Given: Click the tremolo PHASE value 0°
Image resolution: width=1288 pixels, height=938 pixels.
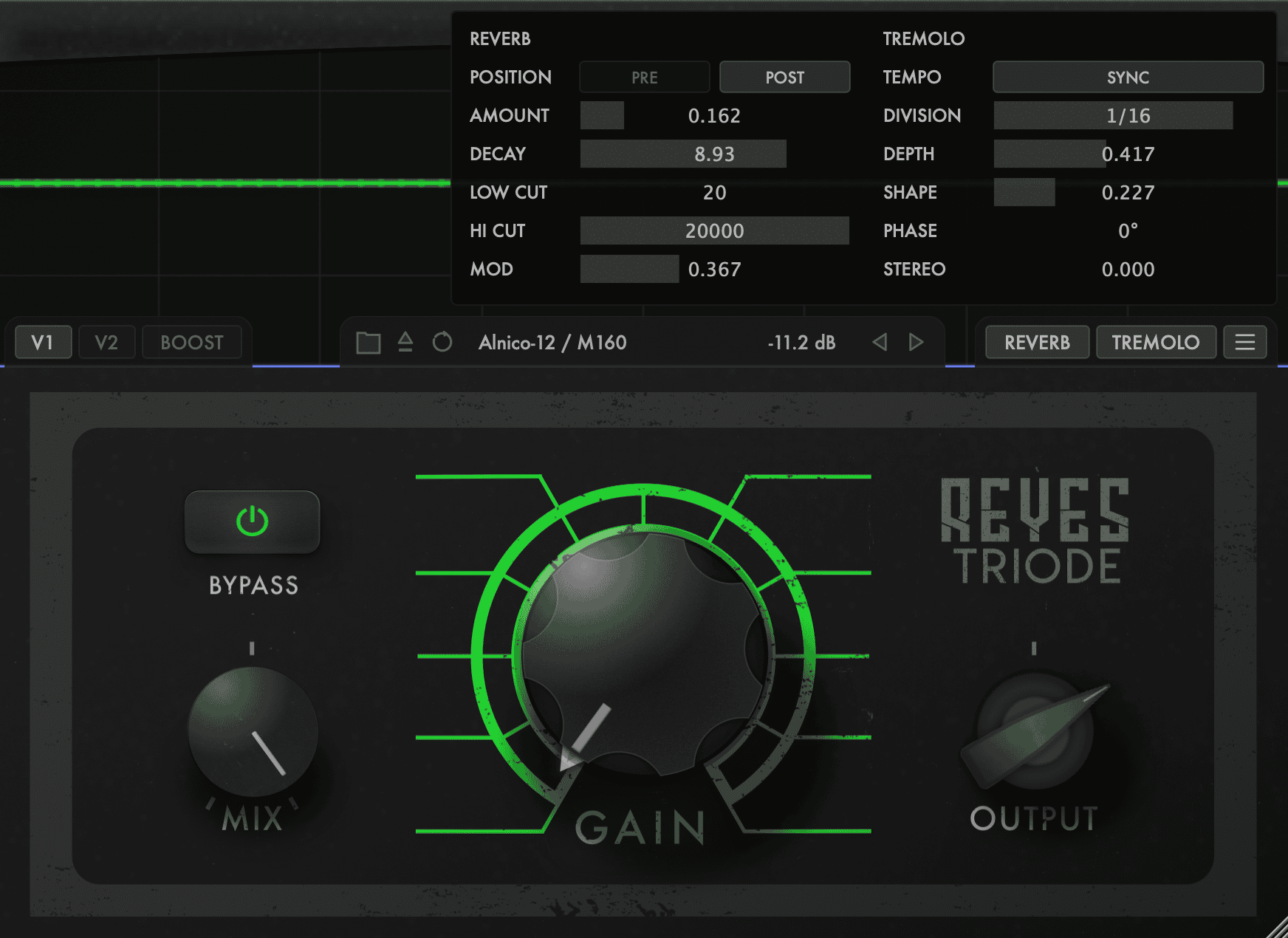Looking at the screenshot, I should (1128, 230).
